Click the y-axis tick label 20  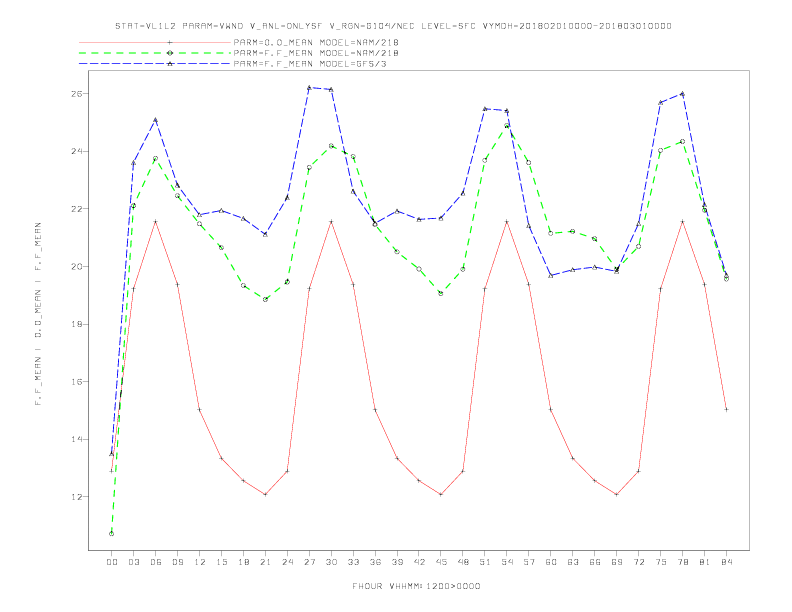(x=76, y=267)
